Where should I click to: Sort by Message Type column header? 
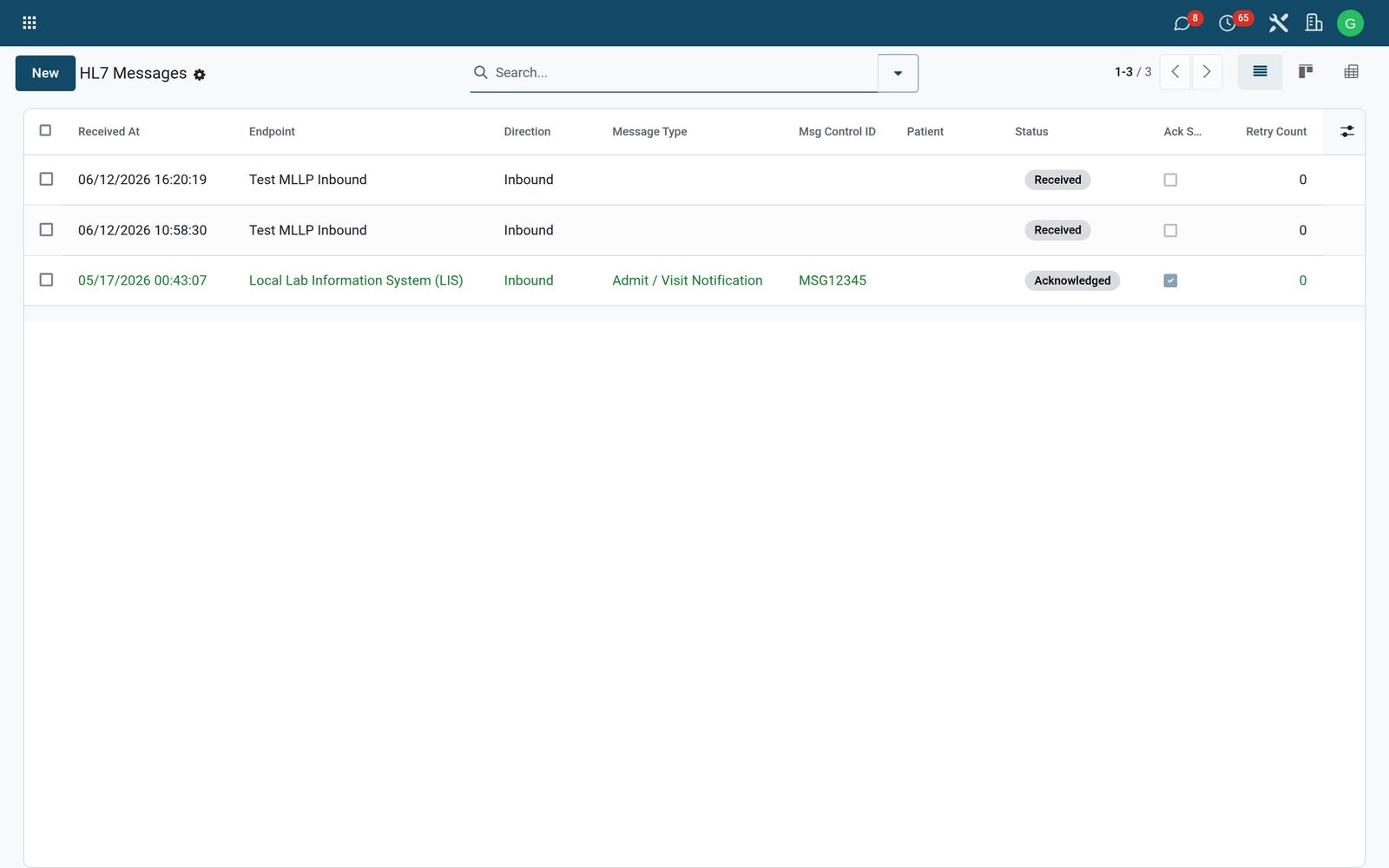(649, 132)
